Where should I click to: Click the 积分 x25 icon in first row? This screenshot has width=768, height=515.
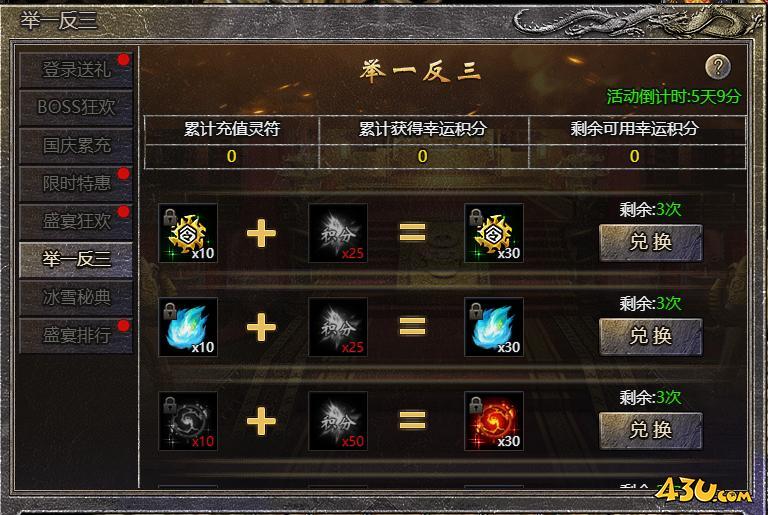coord(338,233)
